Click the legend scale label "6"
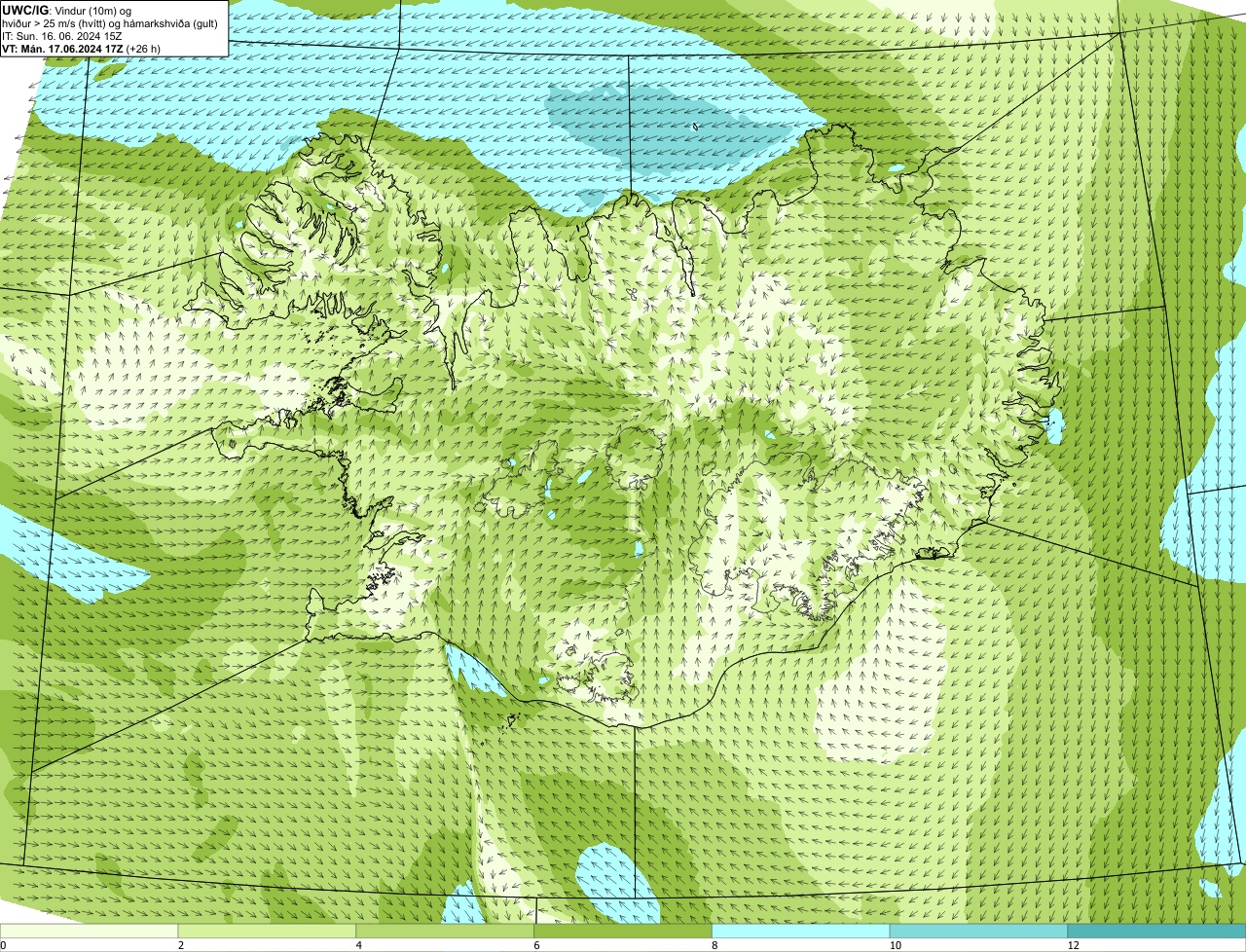 (x=536, y=945)
